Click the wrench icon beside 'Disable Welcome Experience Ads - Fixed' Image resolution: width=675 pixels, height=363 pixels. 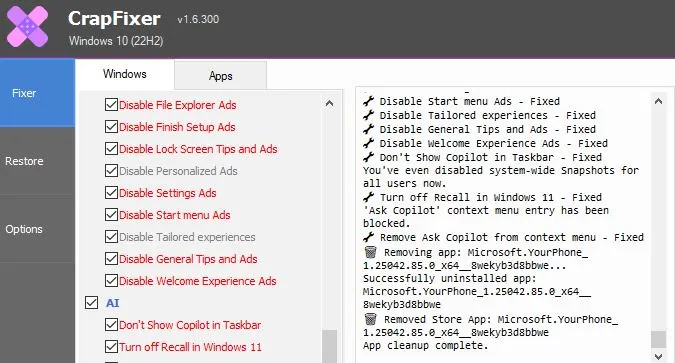368,143
